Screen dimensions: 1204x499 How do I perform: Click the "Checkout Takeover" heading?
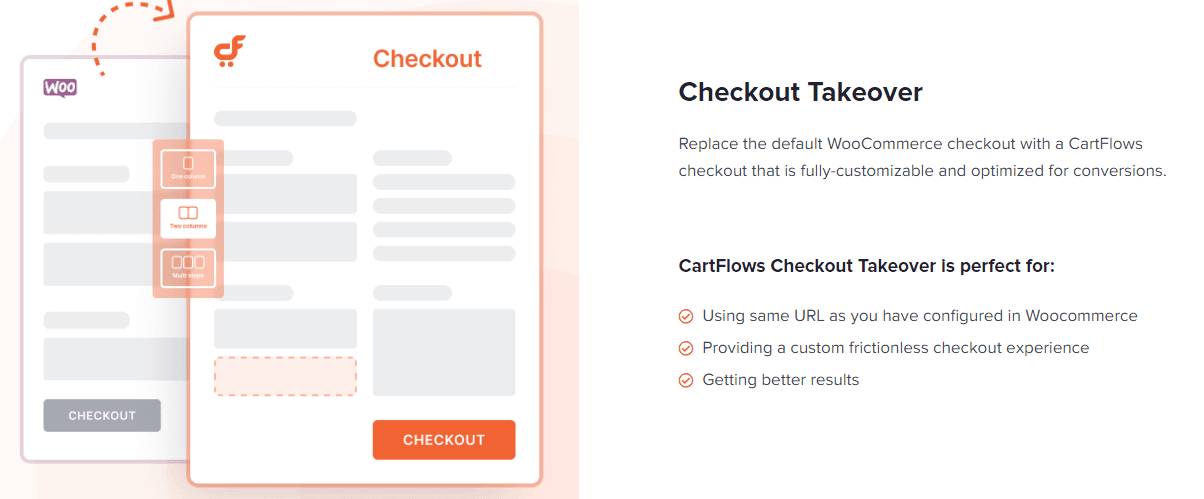coord(800,93)
